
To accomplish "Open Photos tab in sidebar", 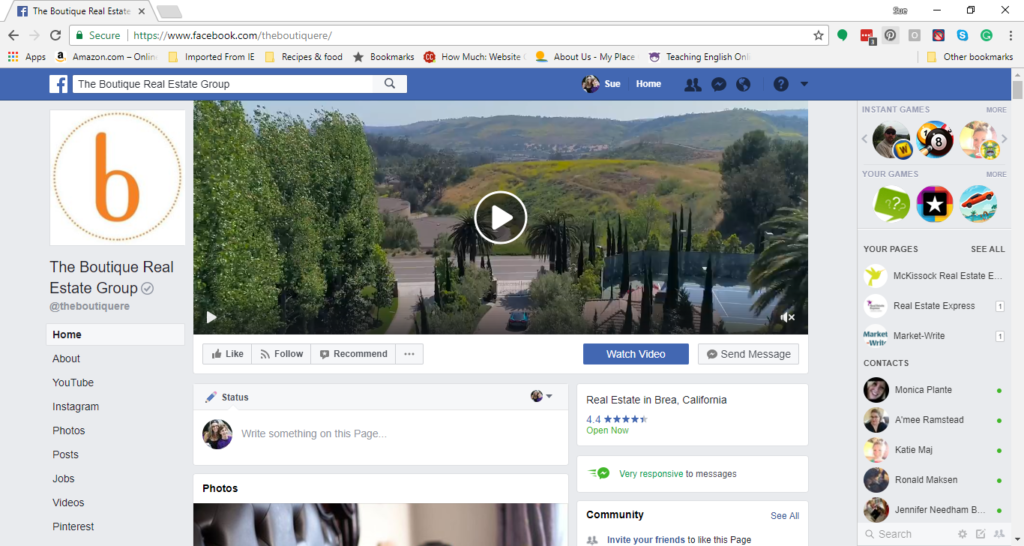I will 69,430.
